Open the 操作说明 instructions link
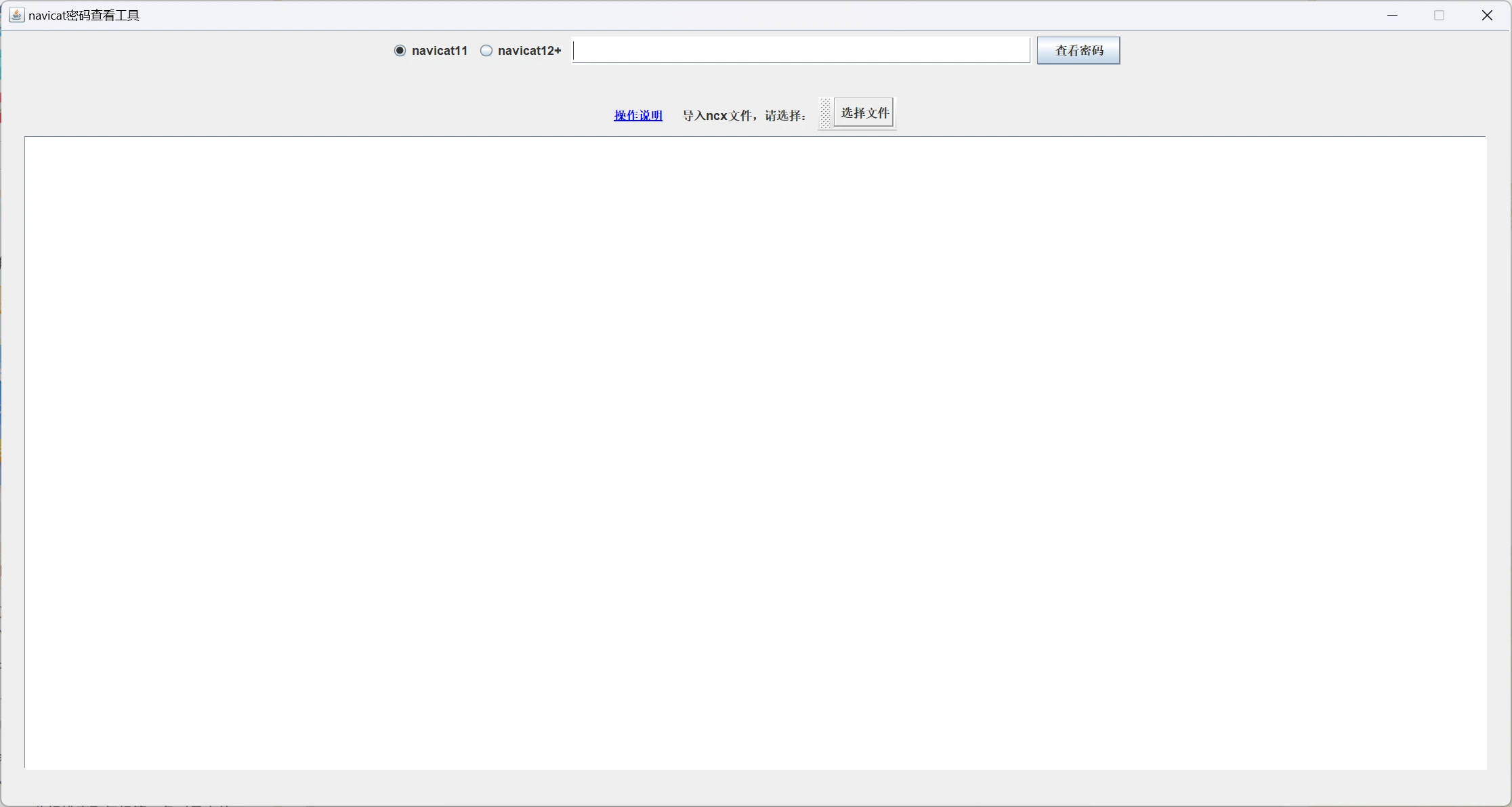Viewport: 1512px width, 807px height. pyautogui.click(x=637, y=115)
